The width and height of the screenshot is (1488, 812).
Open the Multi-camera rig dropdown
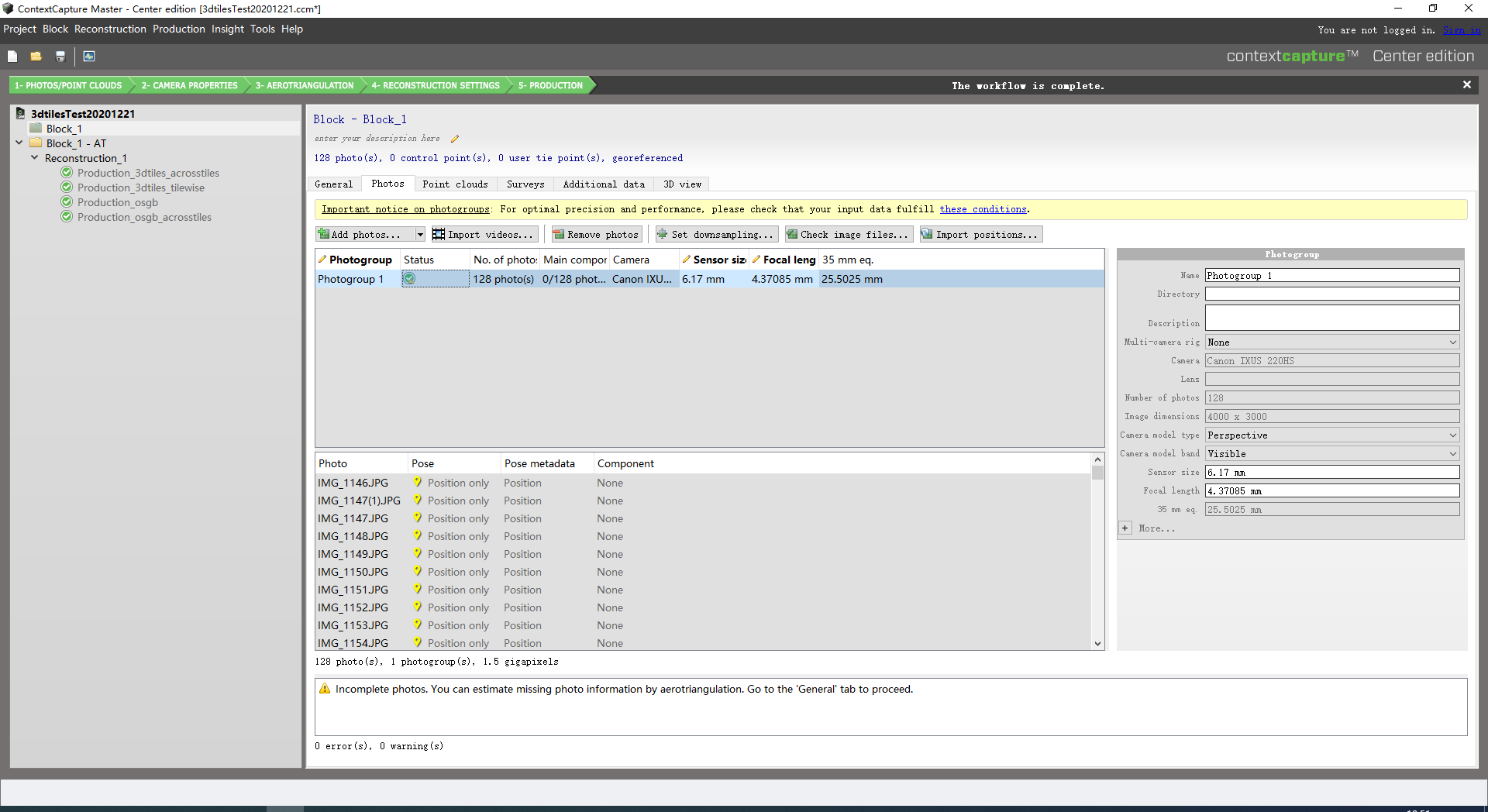tap(1332, 342)
